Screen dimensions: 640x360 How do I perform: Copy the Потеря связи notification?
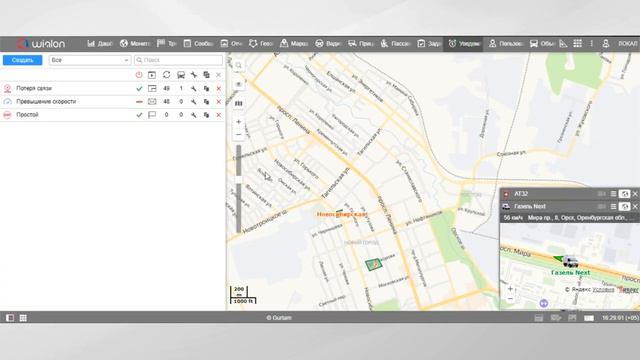tap(207, 88)
